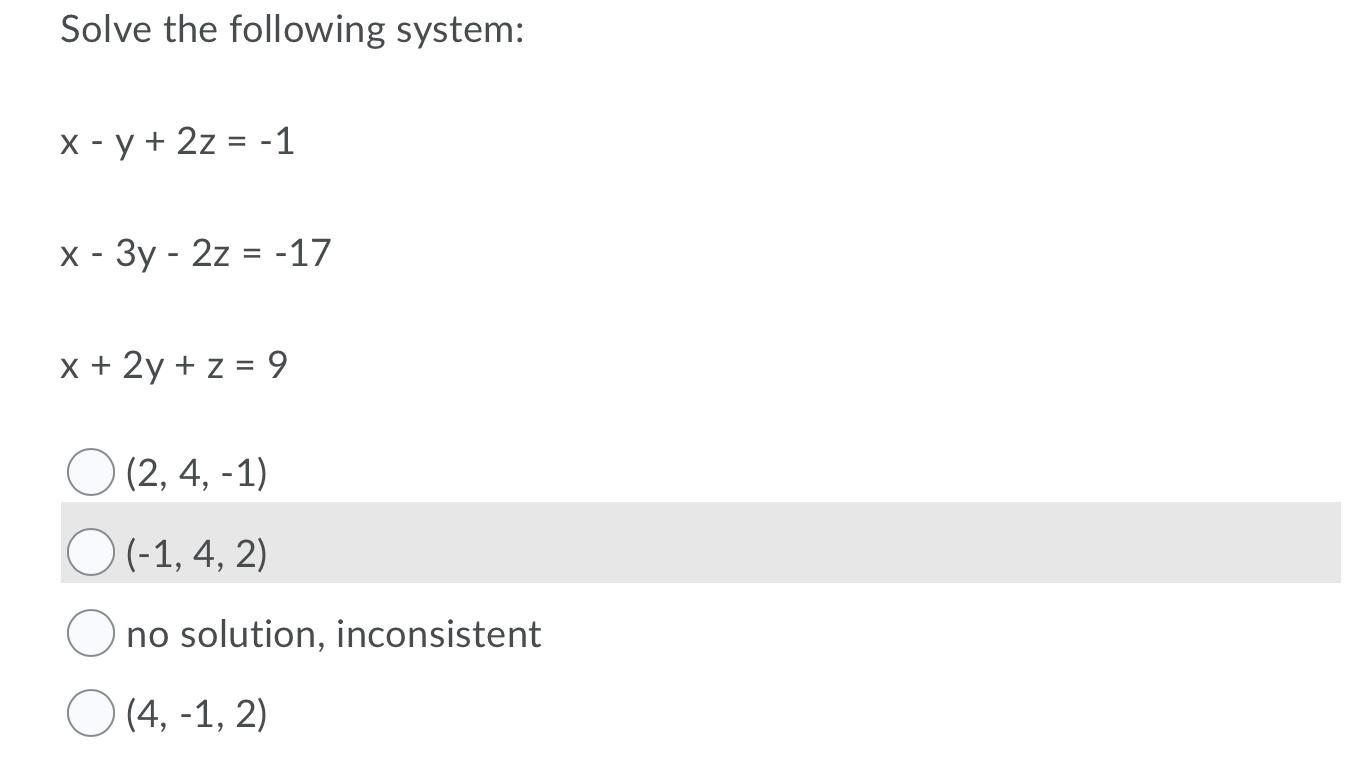Click the answer text (2, 4, -1)
1356x765 pixels.
(x=199, y=473)
